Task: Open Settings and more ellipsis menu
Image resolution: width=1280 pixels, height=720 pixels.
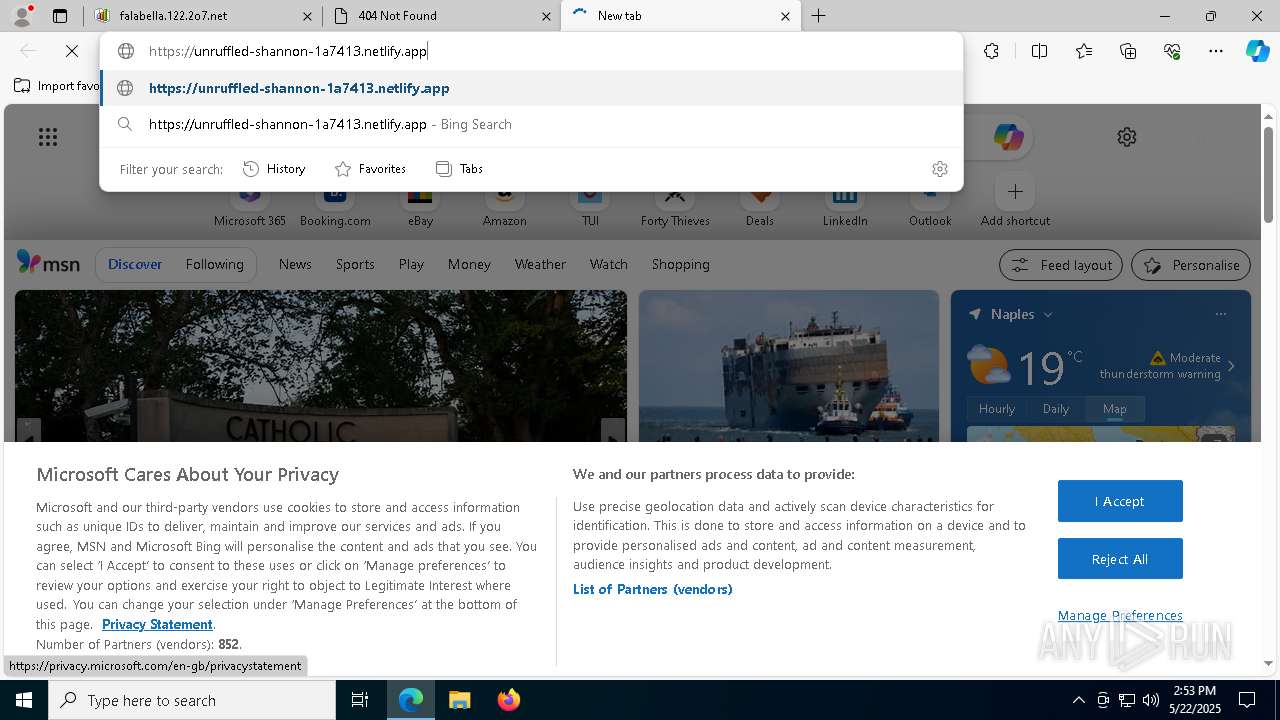Action: [x=1216, y=51]
